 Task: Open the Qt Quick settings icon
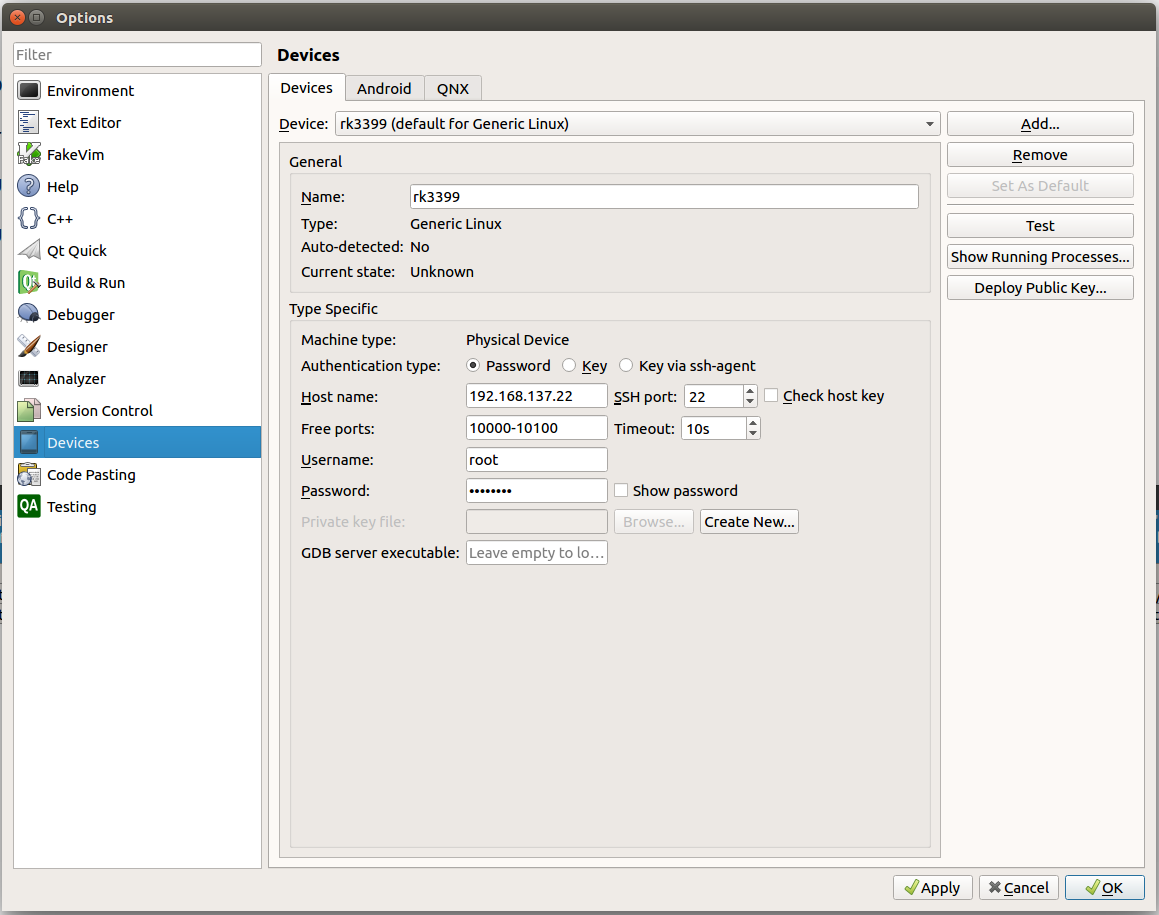click(x=29, y=251)
